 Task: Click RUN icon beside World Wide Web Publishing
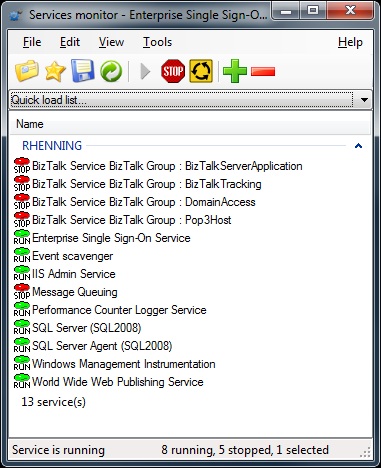coord(22,382)
